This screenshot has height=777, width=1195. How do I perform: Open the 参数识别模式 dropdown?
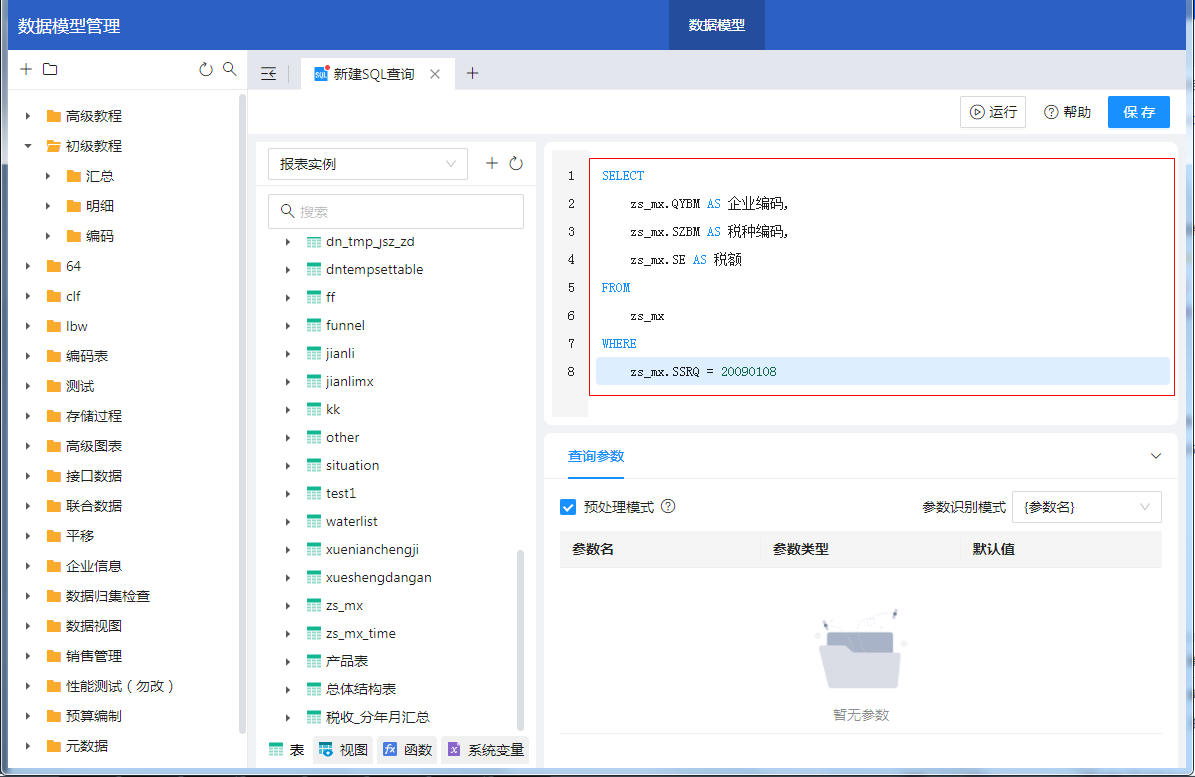coord(1086,507)
